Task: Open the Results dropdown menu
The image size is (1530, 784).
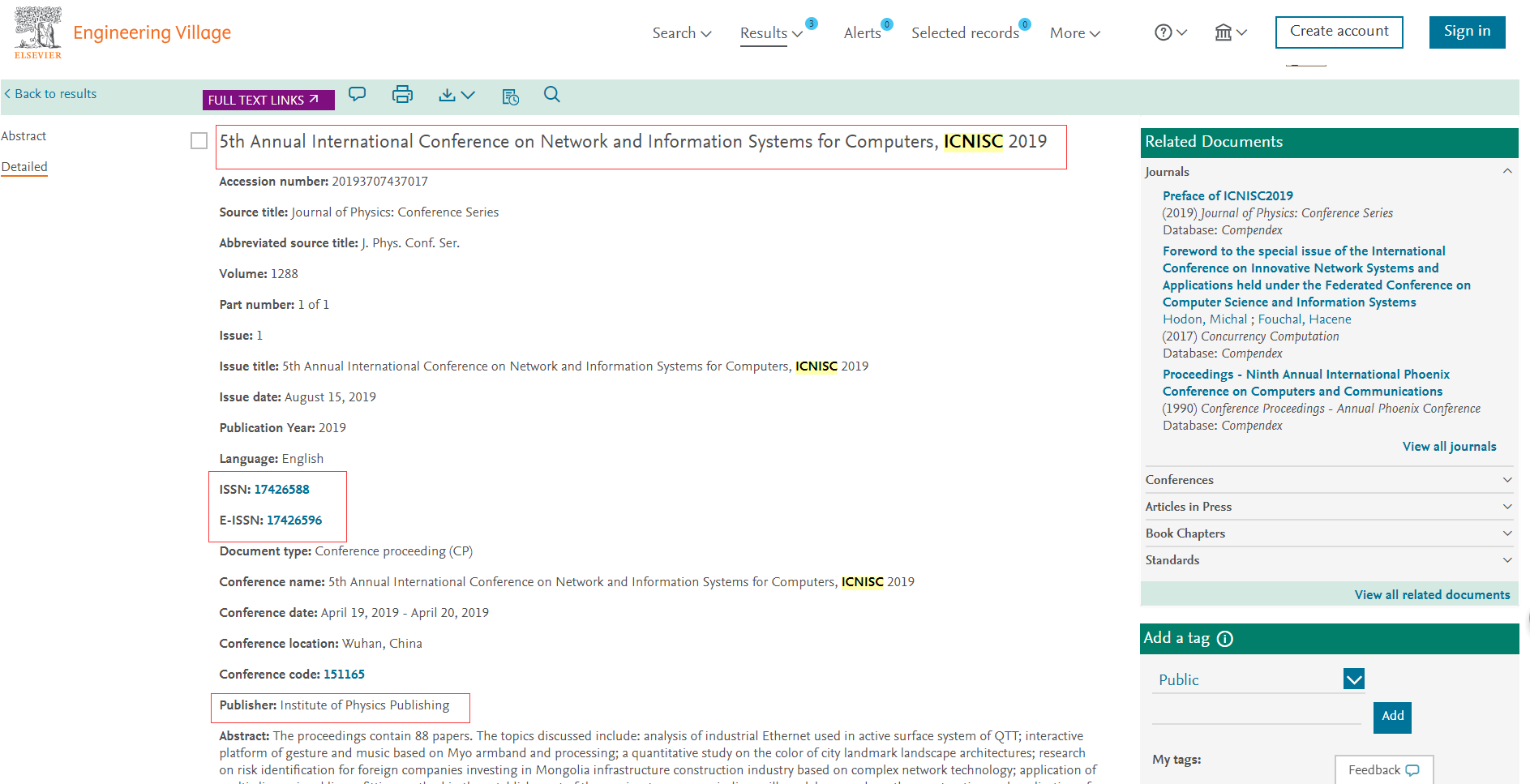Action: (771, 33)
